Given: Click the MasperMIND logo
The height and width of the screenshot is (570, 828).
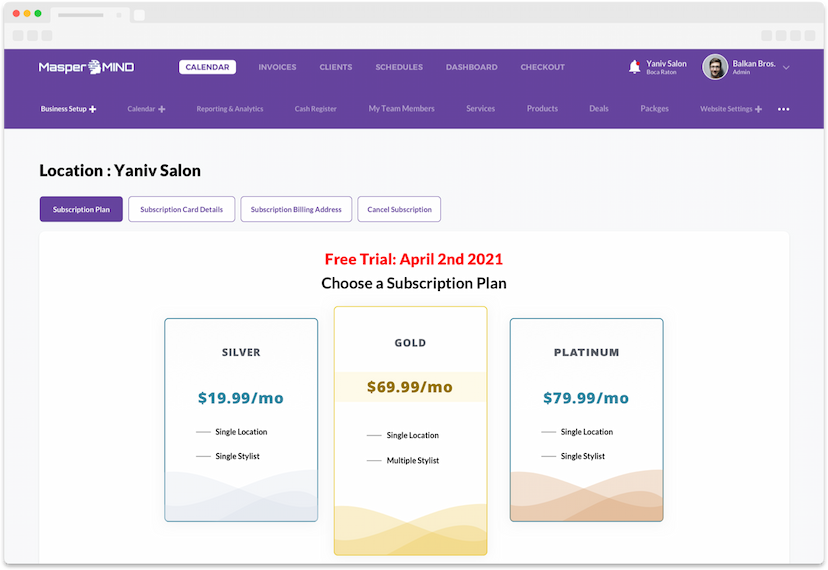Looking at the screenshot, I should (x=86, y=67).
